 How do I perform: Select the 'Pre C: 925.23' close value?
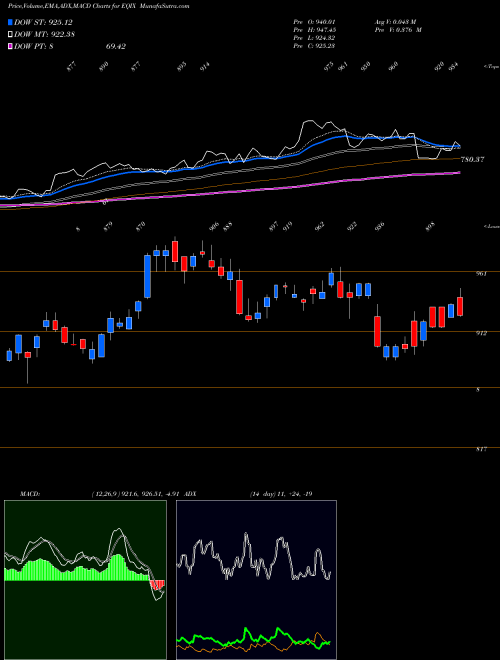[314, 46]
